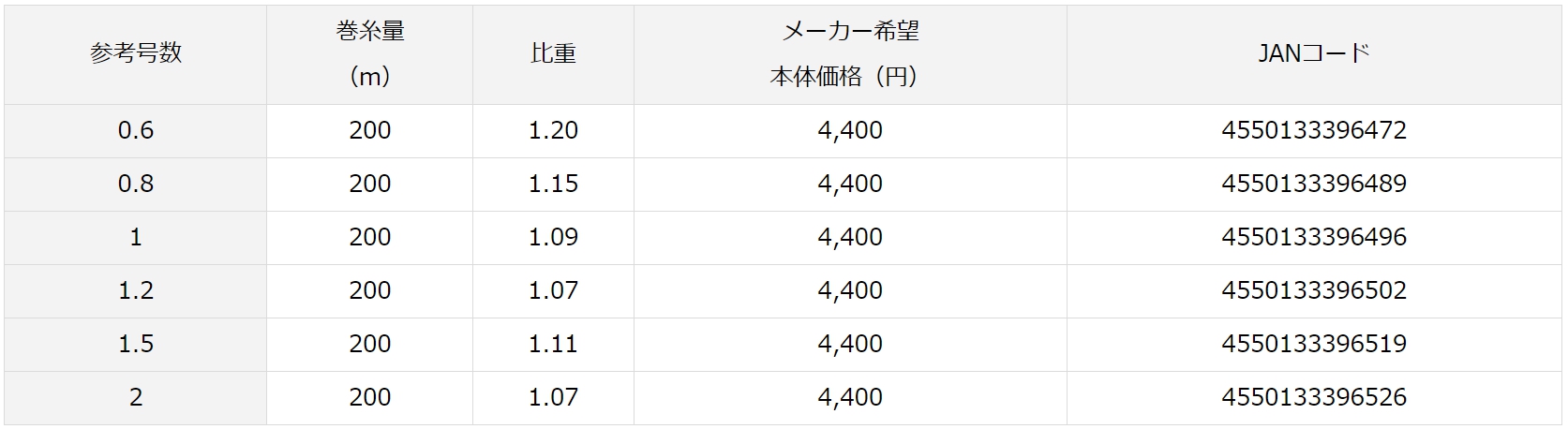1568x429 pixels.
Task: Click the 1.11 specific gravity value
Action: coord(553,344)
